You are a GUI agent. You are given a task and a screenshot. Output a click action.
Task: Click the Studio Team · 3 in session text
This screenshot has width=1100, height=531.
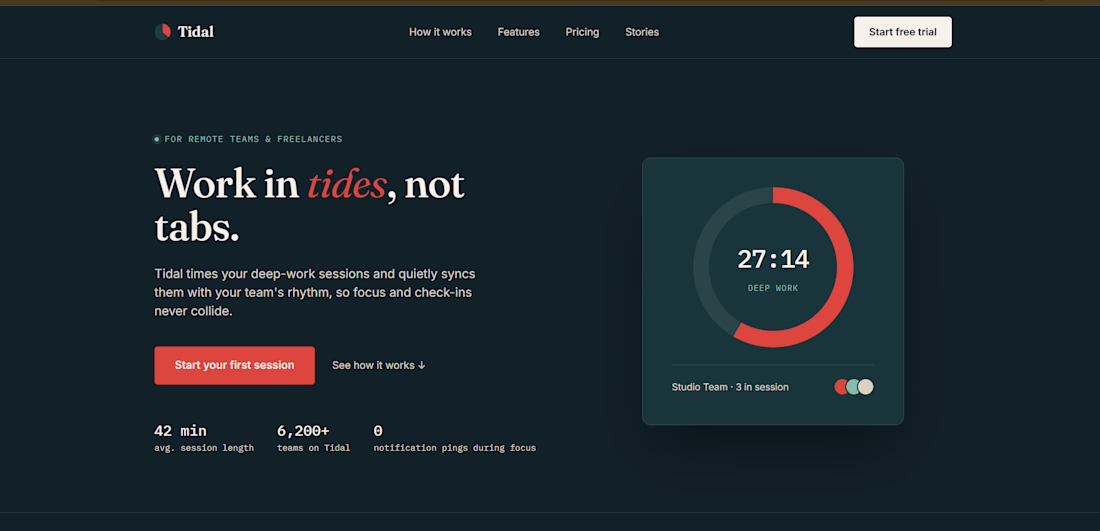730,387
